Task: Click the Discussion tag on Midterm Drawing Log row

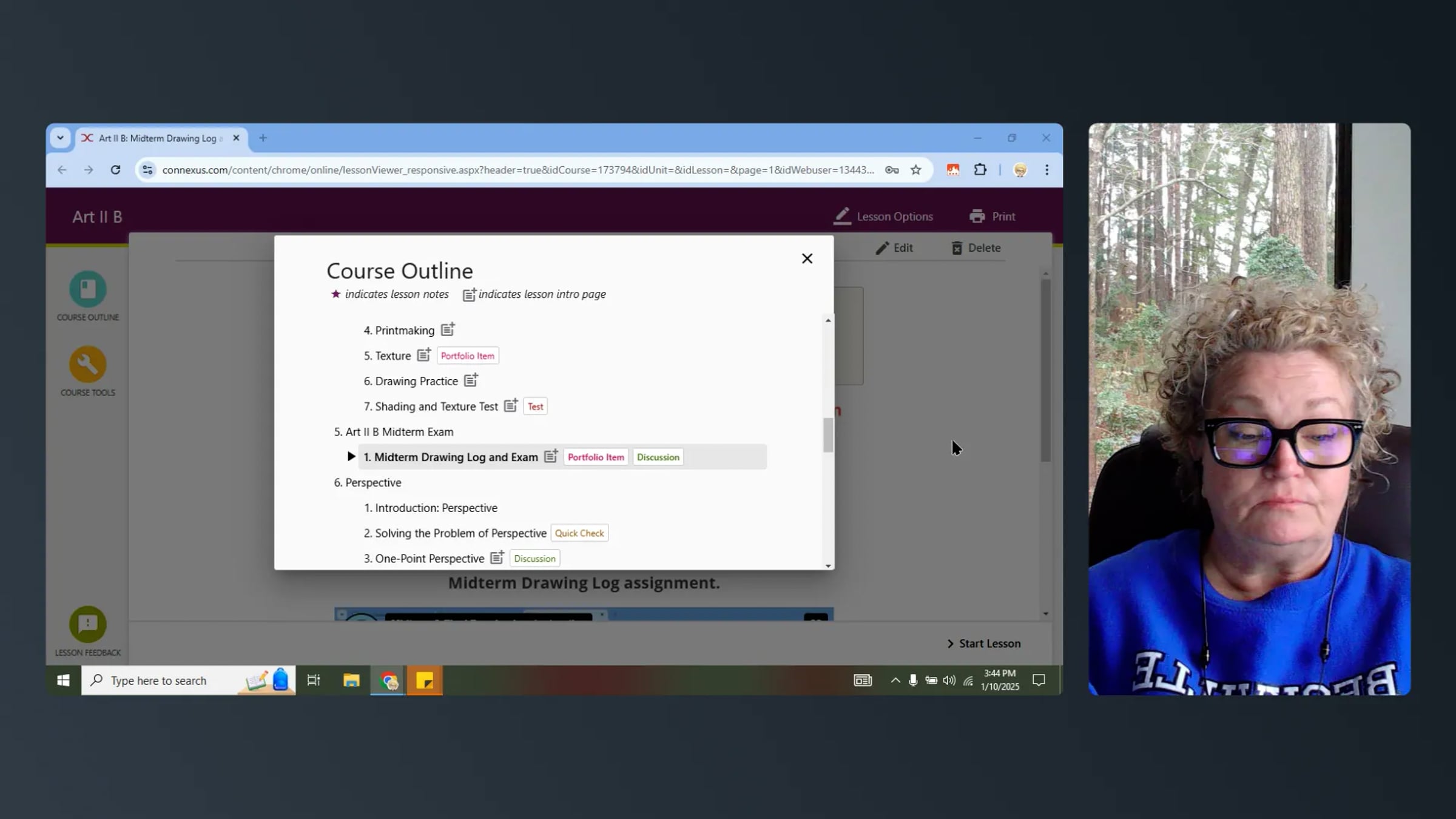Action: (658, 457)
